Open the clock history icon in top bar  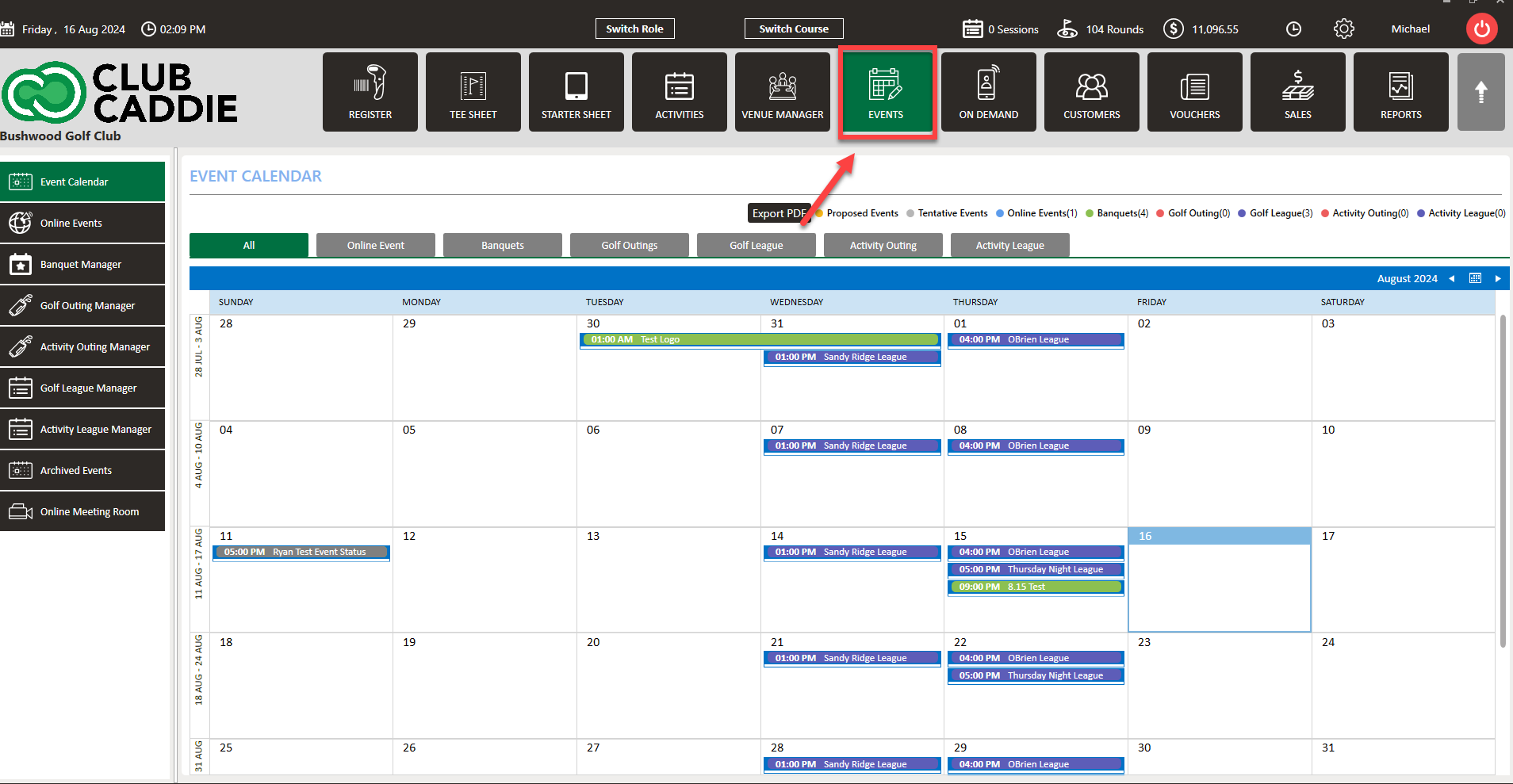[x=1293, y=29]
